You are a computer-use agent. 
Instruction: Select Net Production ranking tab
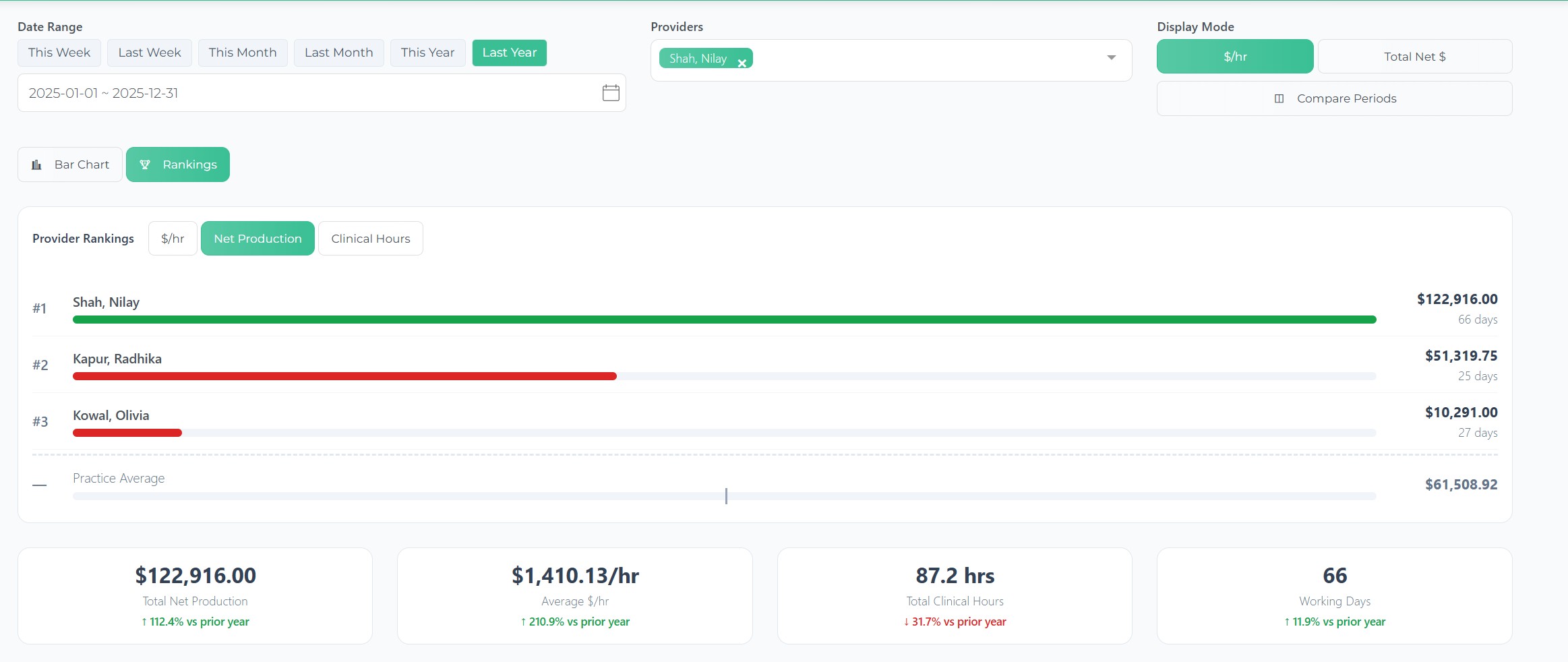click(x=258, y=239)
